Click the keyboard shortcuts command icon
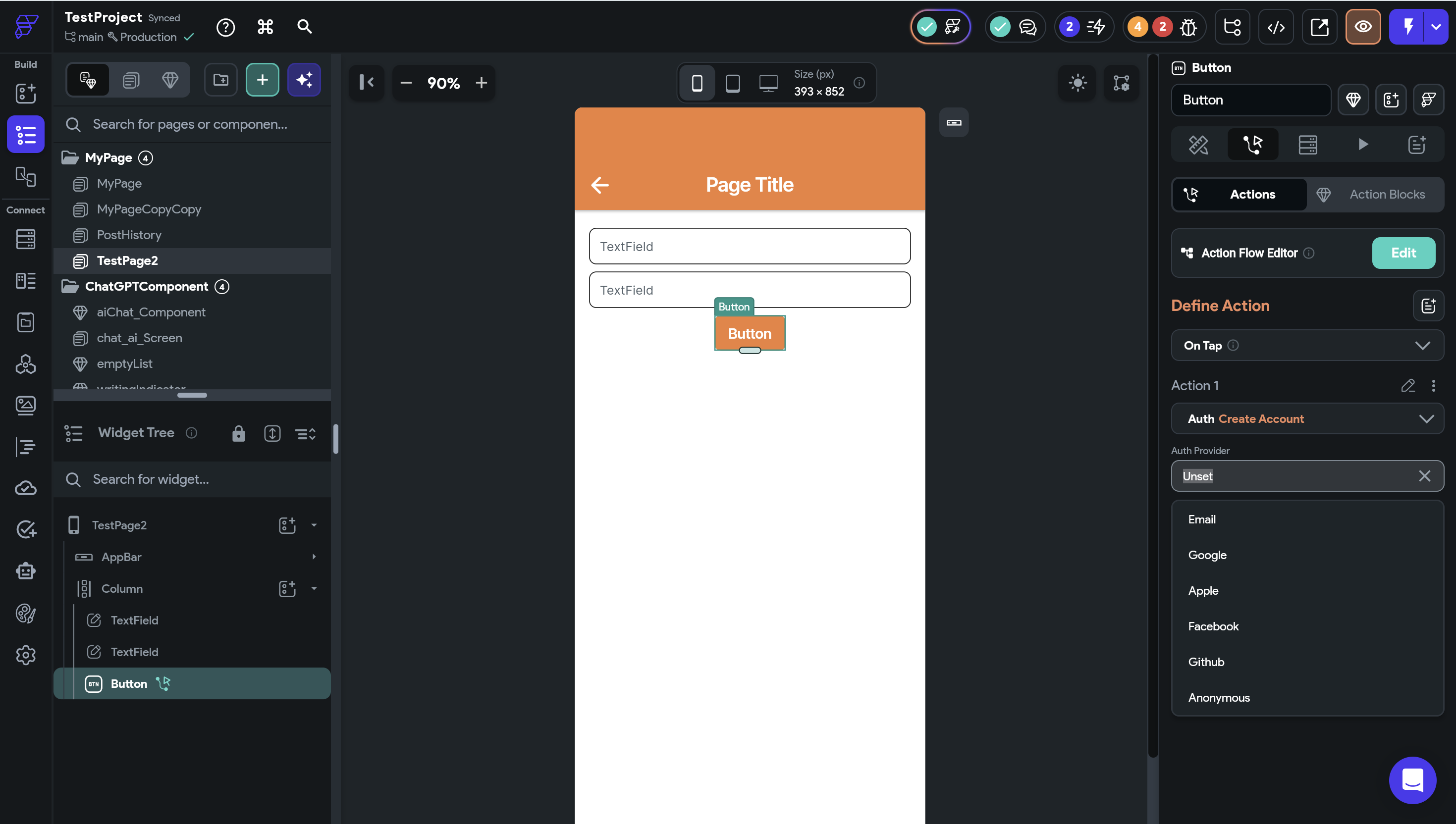Image resolution: width=1456 pixels, height=824 pixels. [x=265, y=27]
